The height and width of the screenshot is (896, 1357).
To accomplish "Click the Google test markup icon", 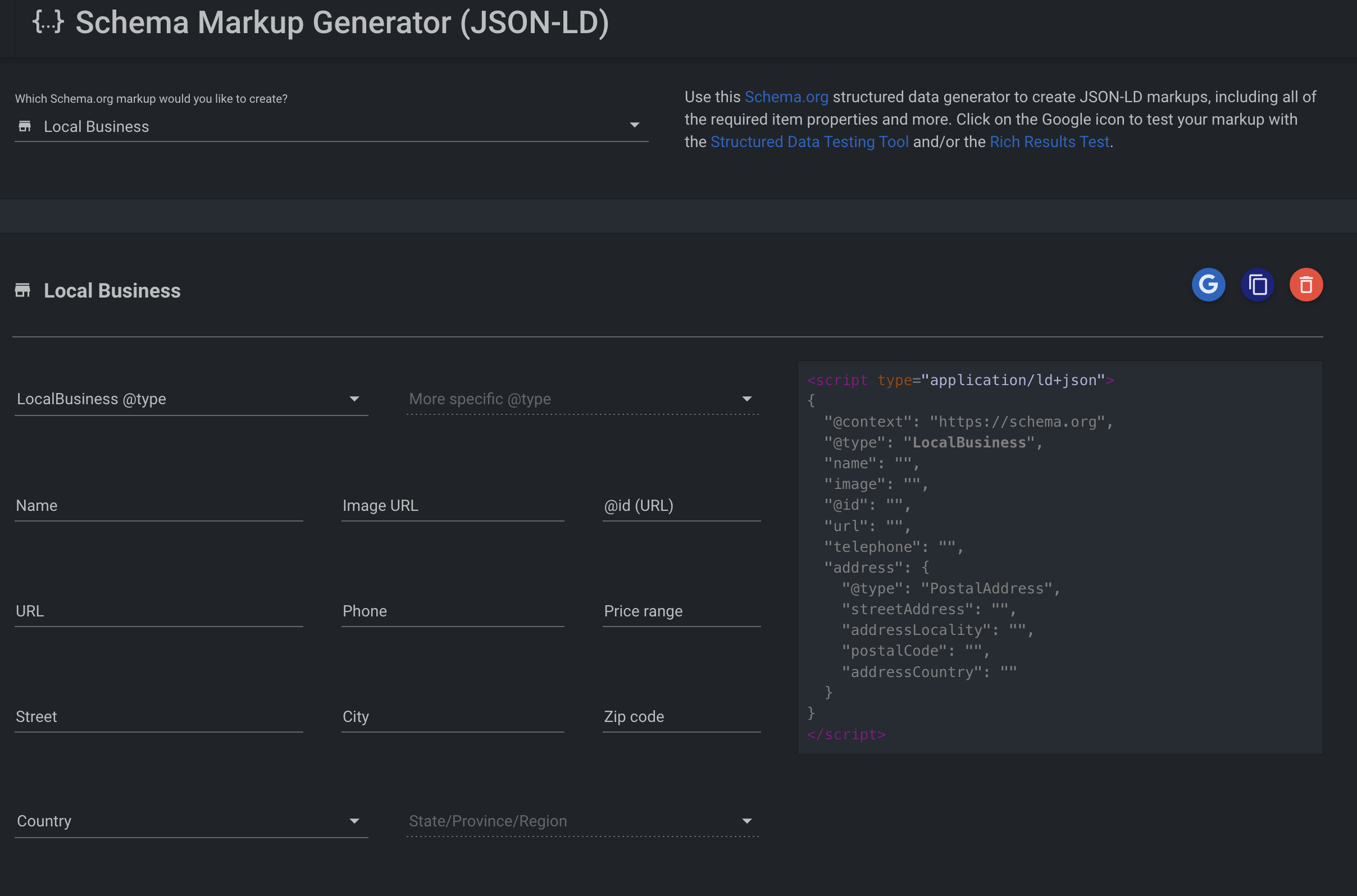I will pyautogui.click(x=1208, y=285).
